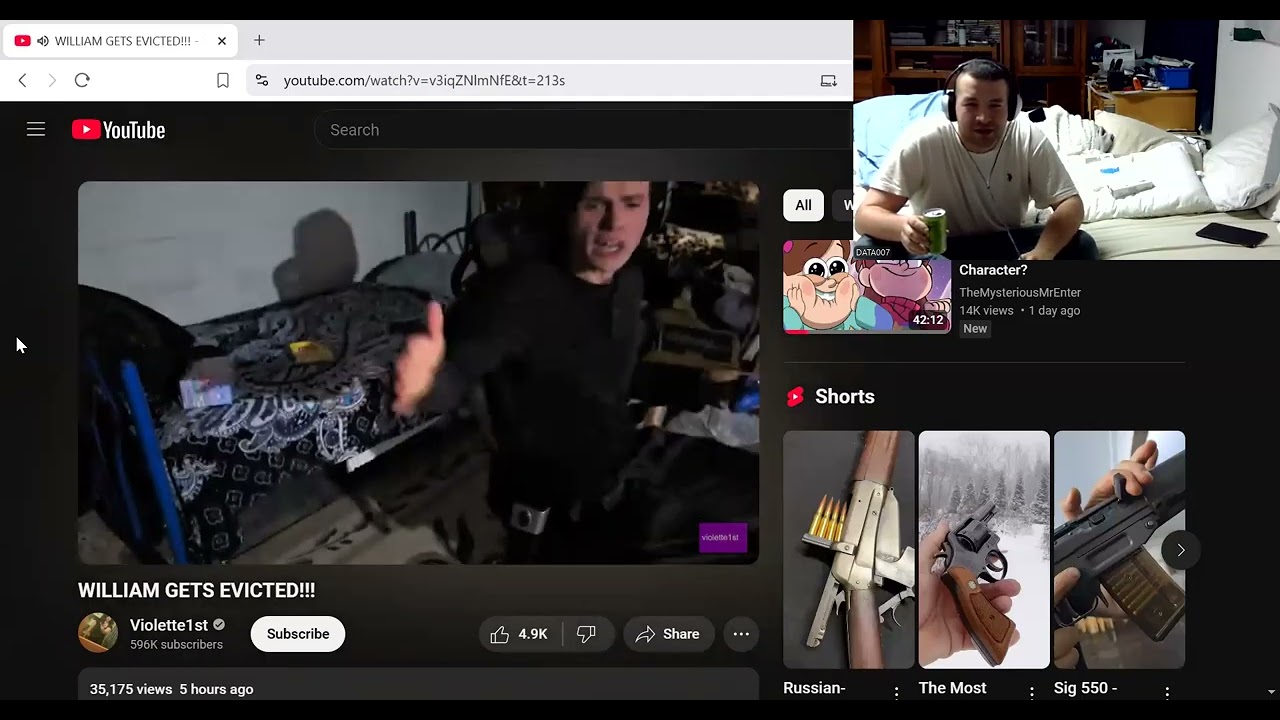Open options menu for Sig 550 short
This screenshot has height=720, width=1280.
tap(1167, 692)
